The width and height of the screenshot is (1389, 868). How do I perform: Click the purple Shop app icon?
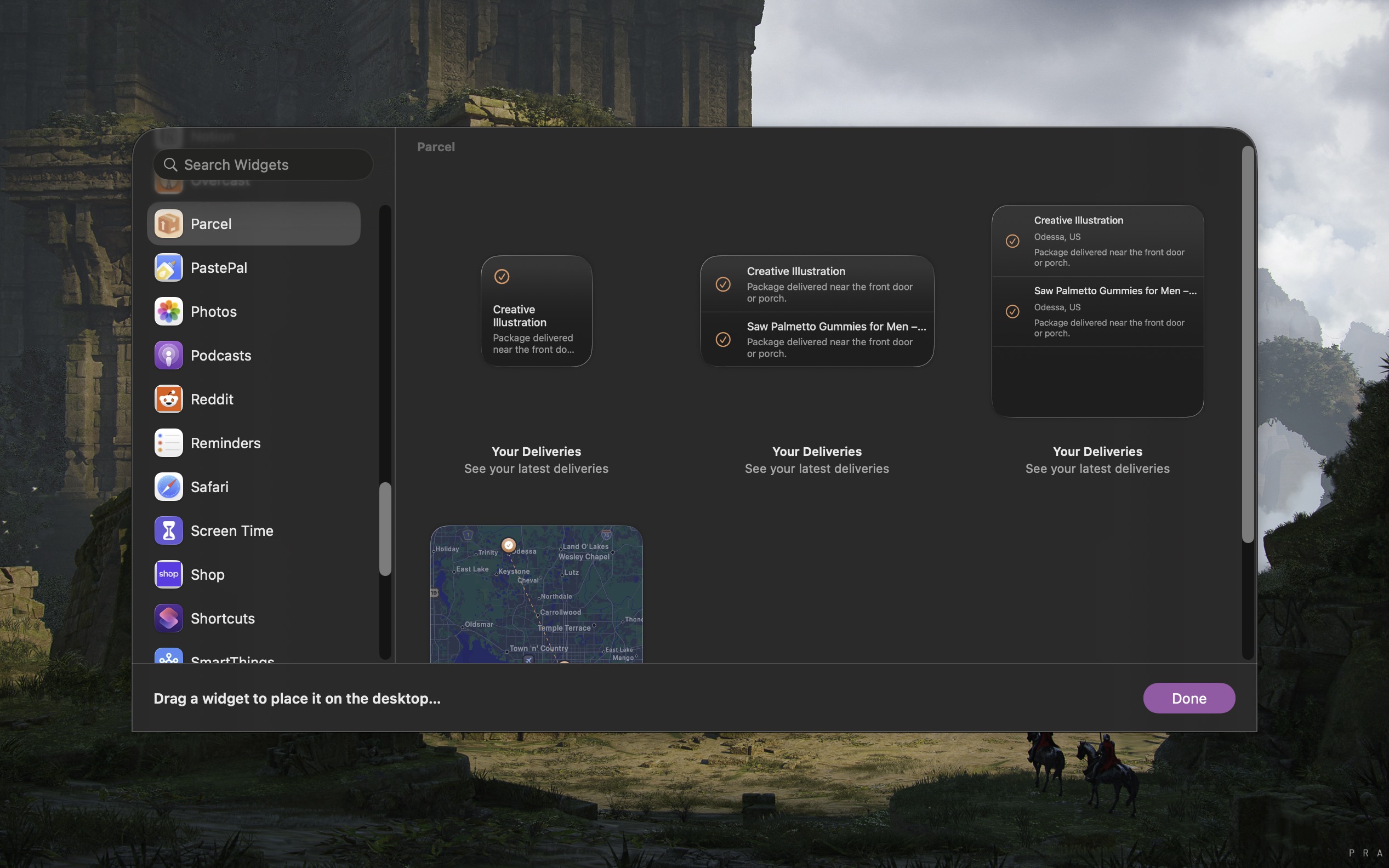[168, 575]
